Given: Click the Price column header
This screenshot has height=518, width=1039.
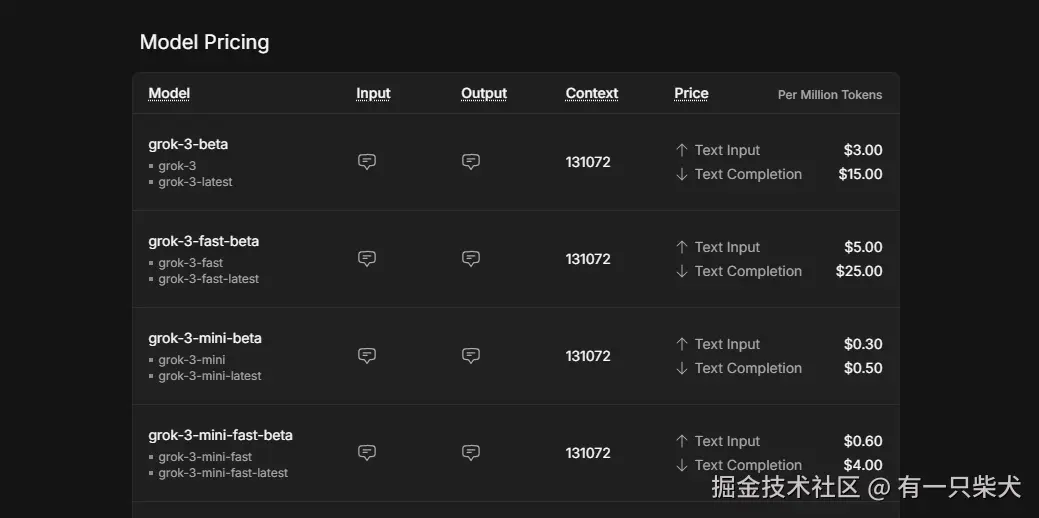Looking at the screenshot, I should 691,93.
